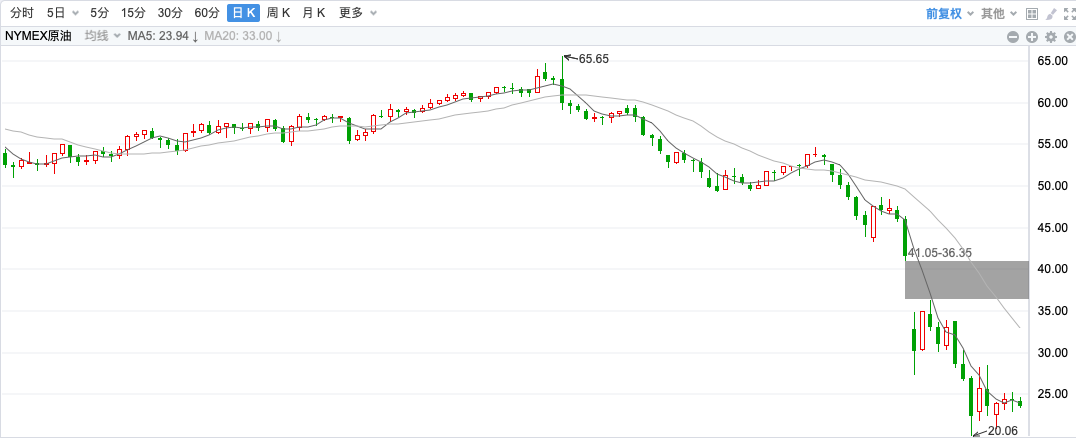The width and height of the screenshot is (1076, 438).
Task: Open the multi-chart grid layout icon
Action: click(x=1031, y=14)
